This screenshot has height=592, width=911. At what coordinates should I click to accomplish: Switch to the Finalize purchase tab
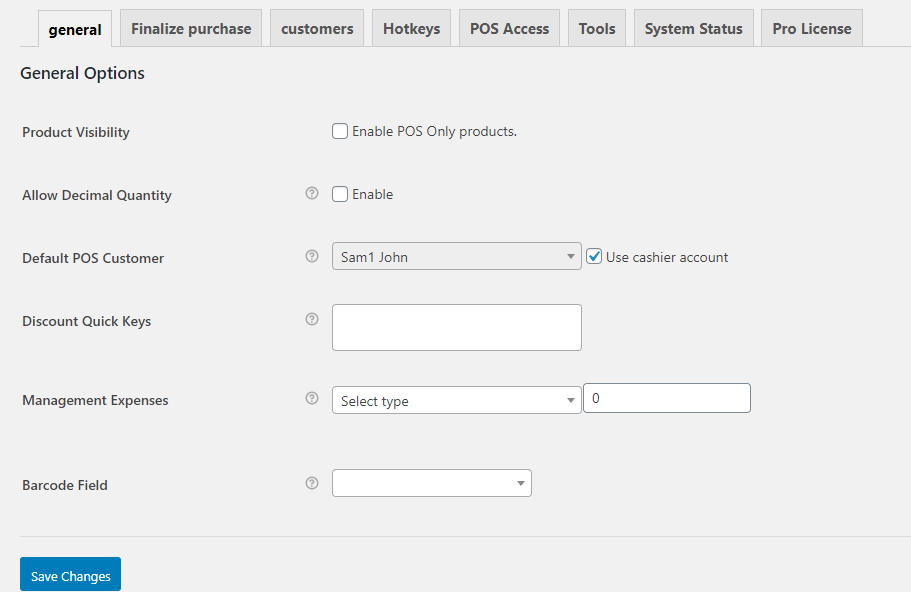pos(190,28)
